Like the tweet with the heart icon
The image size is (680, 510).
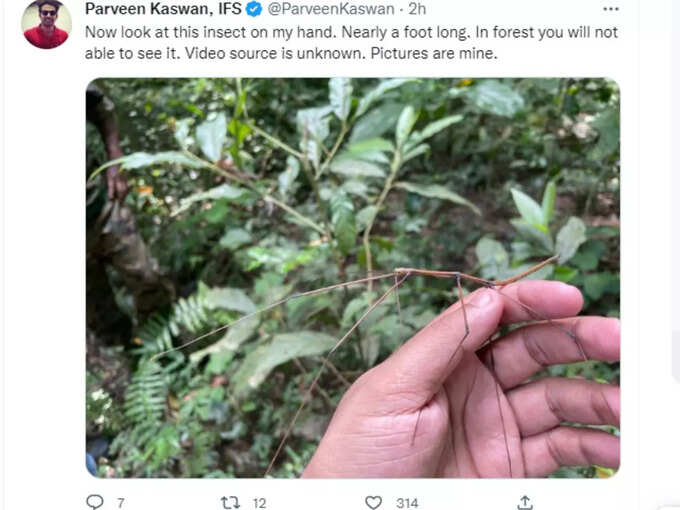[x=373, y=503]
